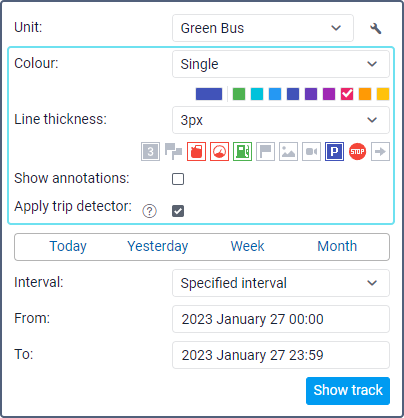Enable the Show annotations checkbox
This screenshot has height=418, width=404.
(x=178, y=179)
